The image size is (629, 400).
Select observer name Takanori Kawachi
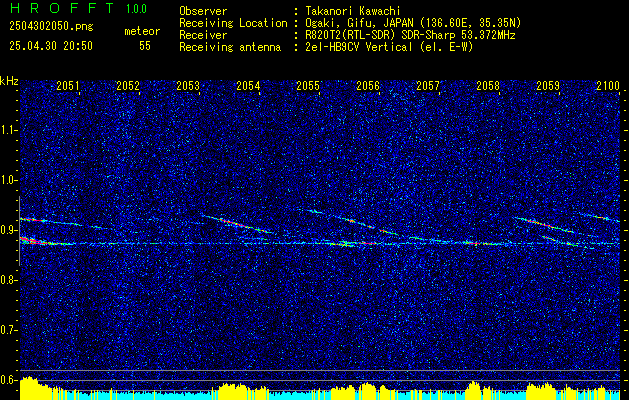click(353, 11)
